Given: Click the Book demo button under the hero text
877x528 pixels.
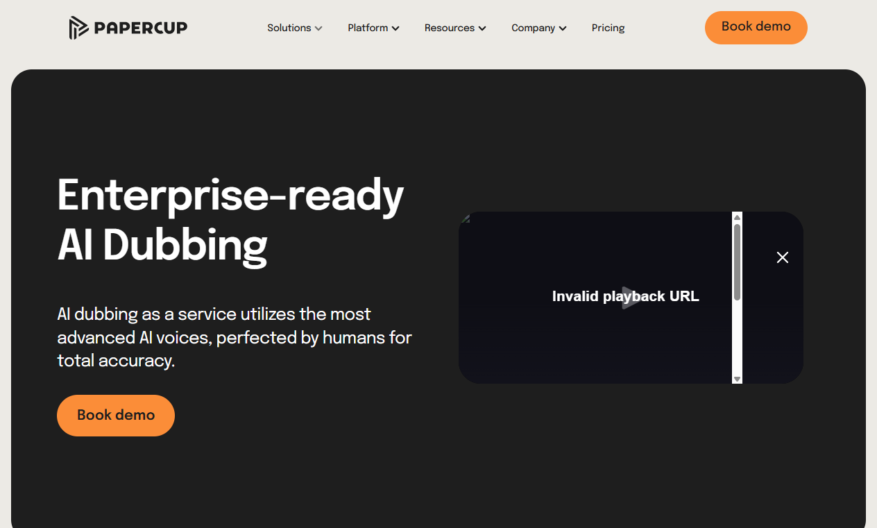Looking at the screenshot, I should point(116,415).
